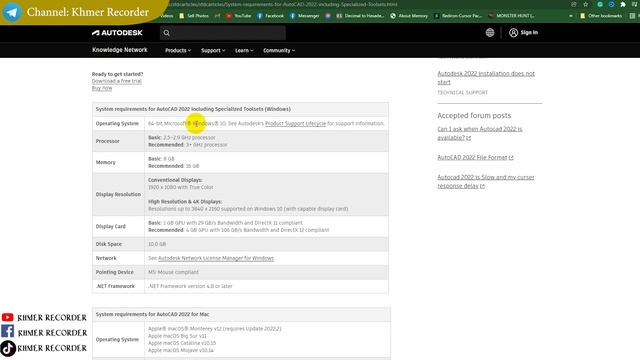The width and height of the screenshot is (640, 360).
Task: Expand the bookmarks overflow chevron
Action: pos(571,16)
